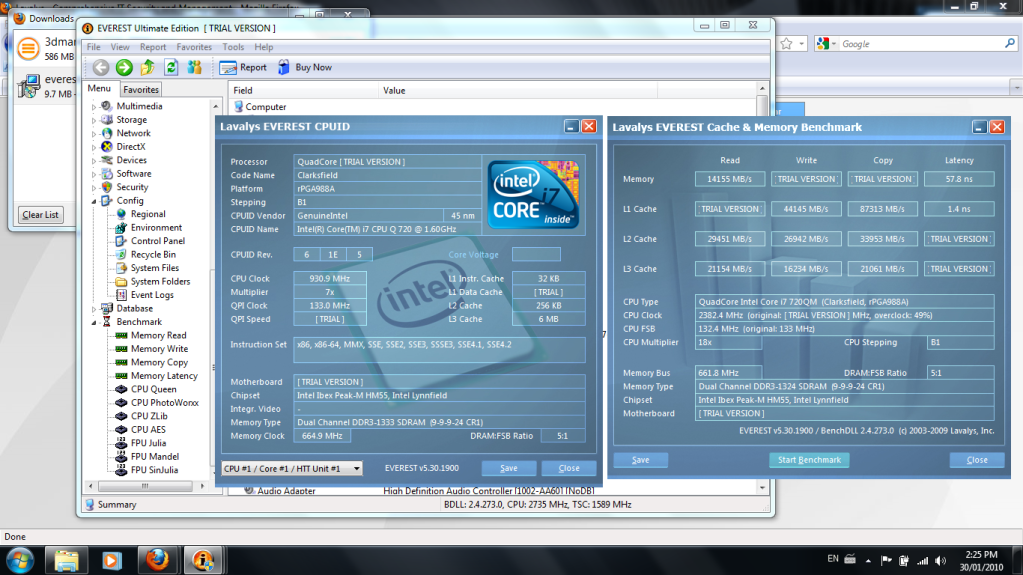Open the users icon in EVEREST toolbar
The height and width of the screenshot is (575, 1023).
pos(194,67)
